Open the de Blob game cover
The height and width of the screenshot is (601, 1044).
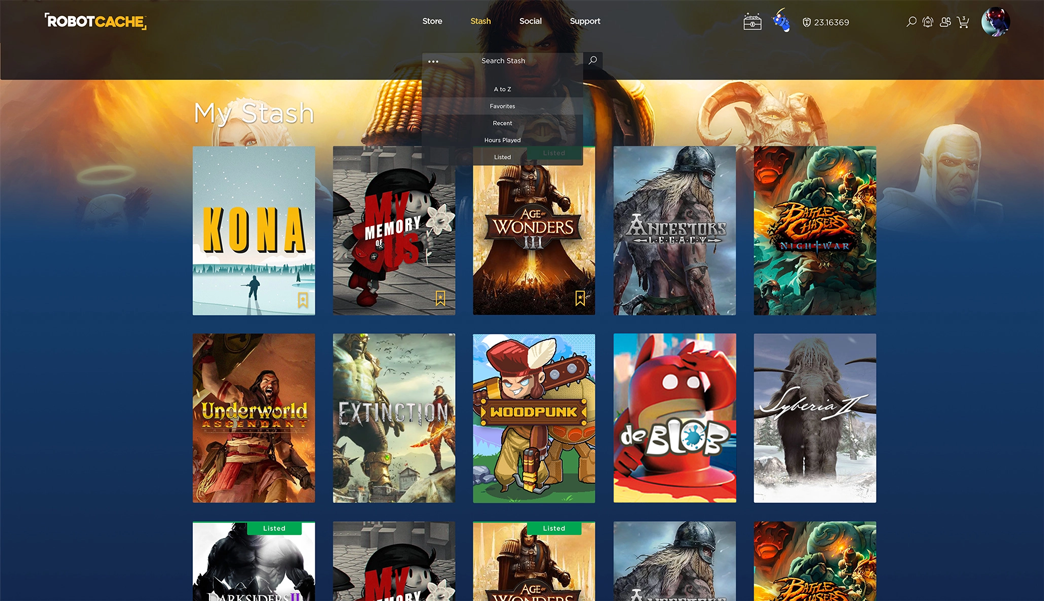click(x=674, y=418)
